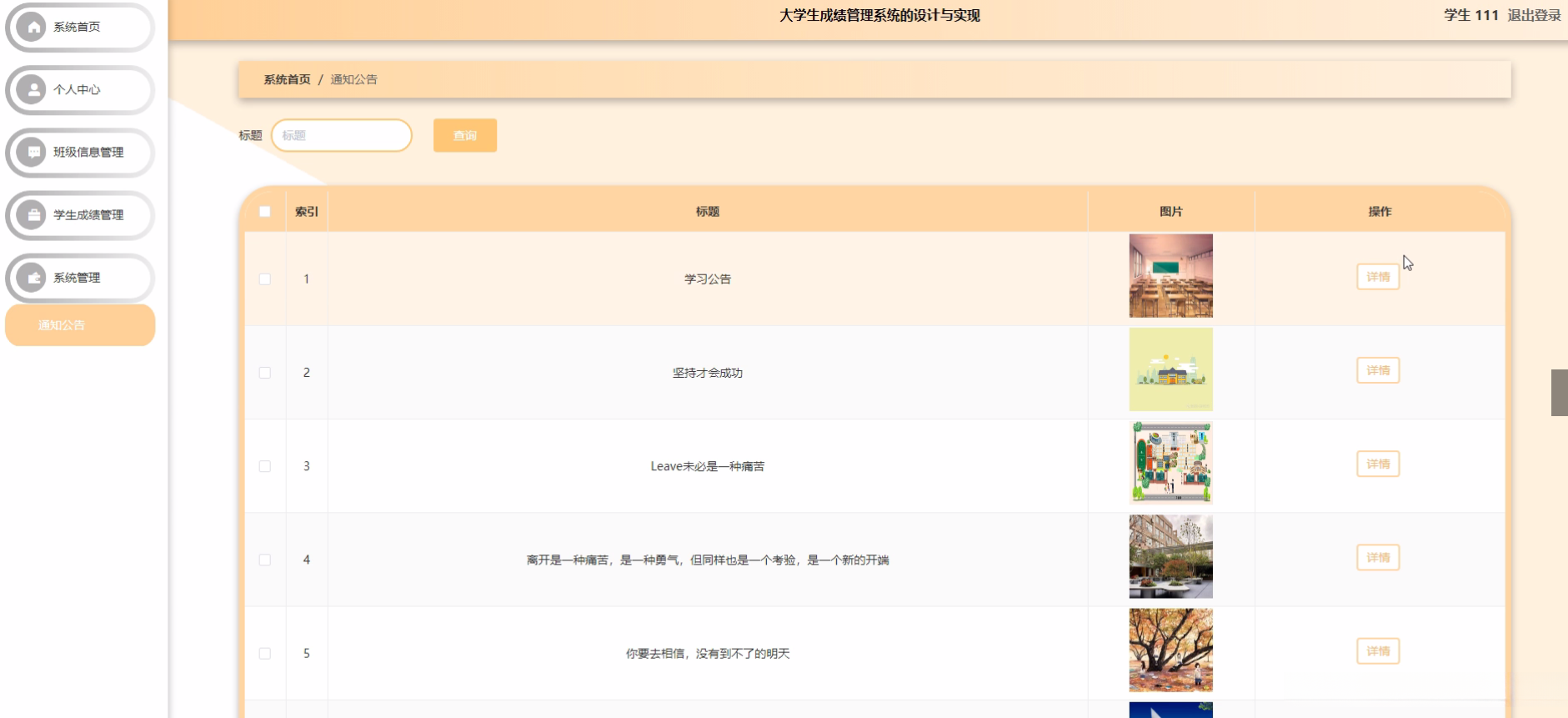Click the page vertical scrollbar thumb
This screenshot has width=1568, height=718.
(1560, 392)
